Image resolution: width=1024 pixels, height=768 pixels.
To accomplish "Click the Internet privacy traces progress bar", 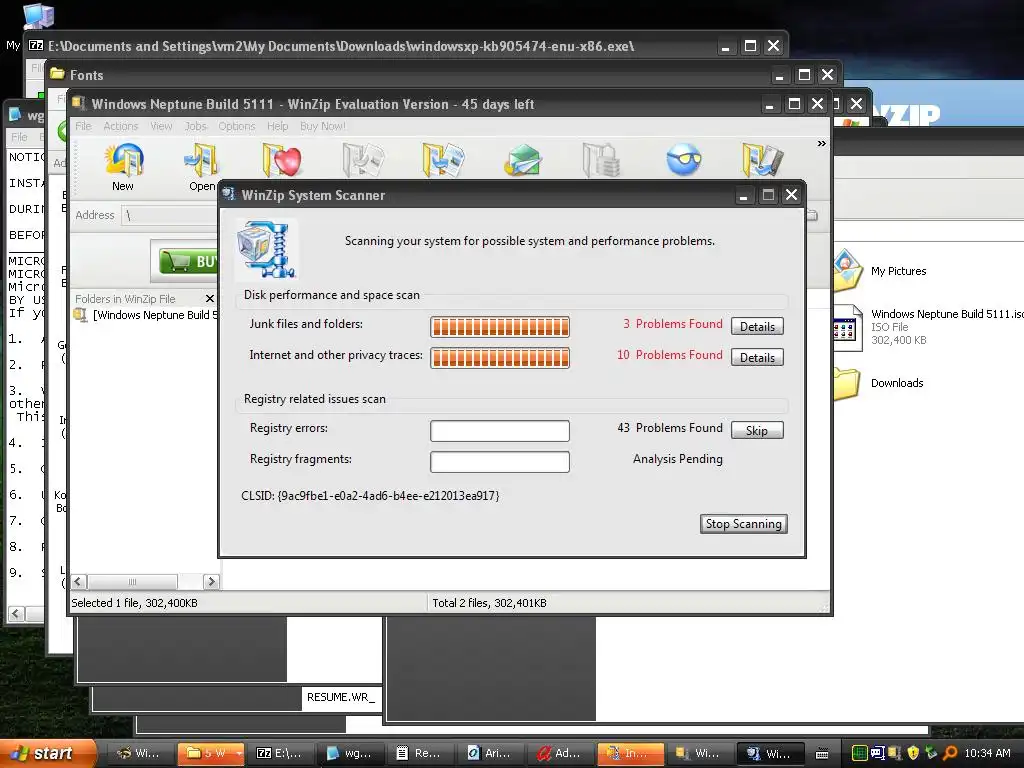I will point(500,357).
